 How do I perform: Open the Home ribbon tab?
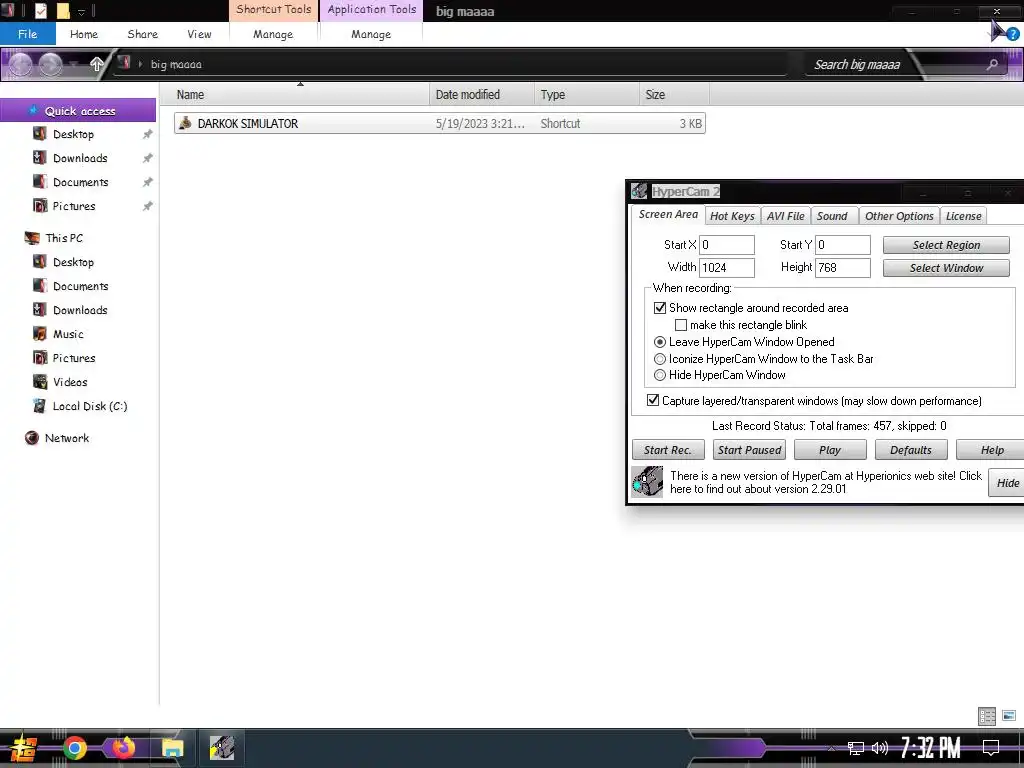coord(84,34)
